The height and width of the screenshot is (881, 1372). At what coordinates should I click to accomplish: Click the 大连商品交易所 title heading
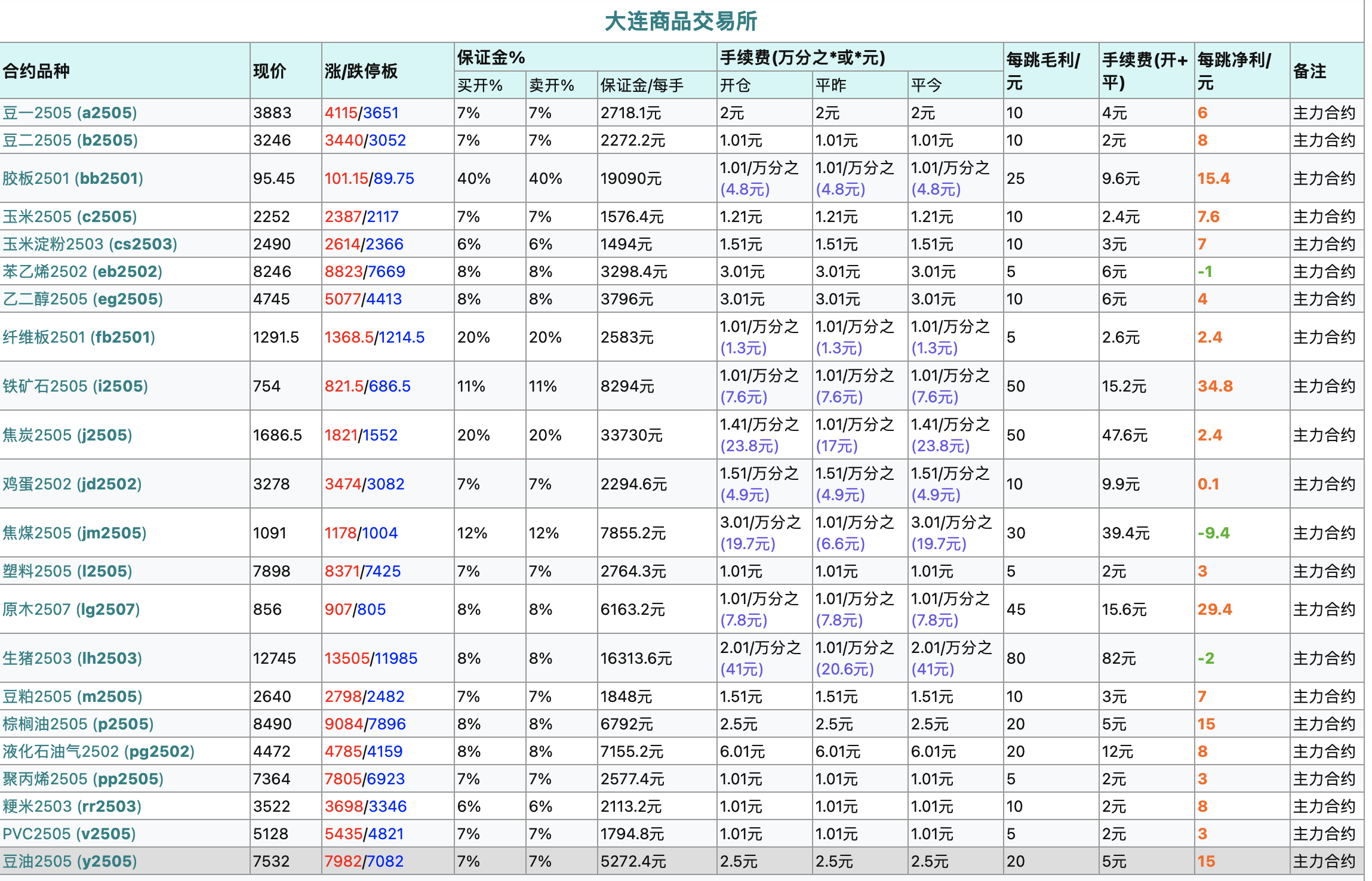pyautogui.click(x=681, y=21)
